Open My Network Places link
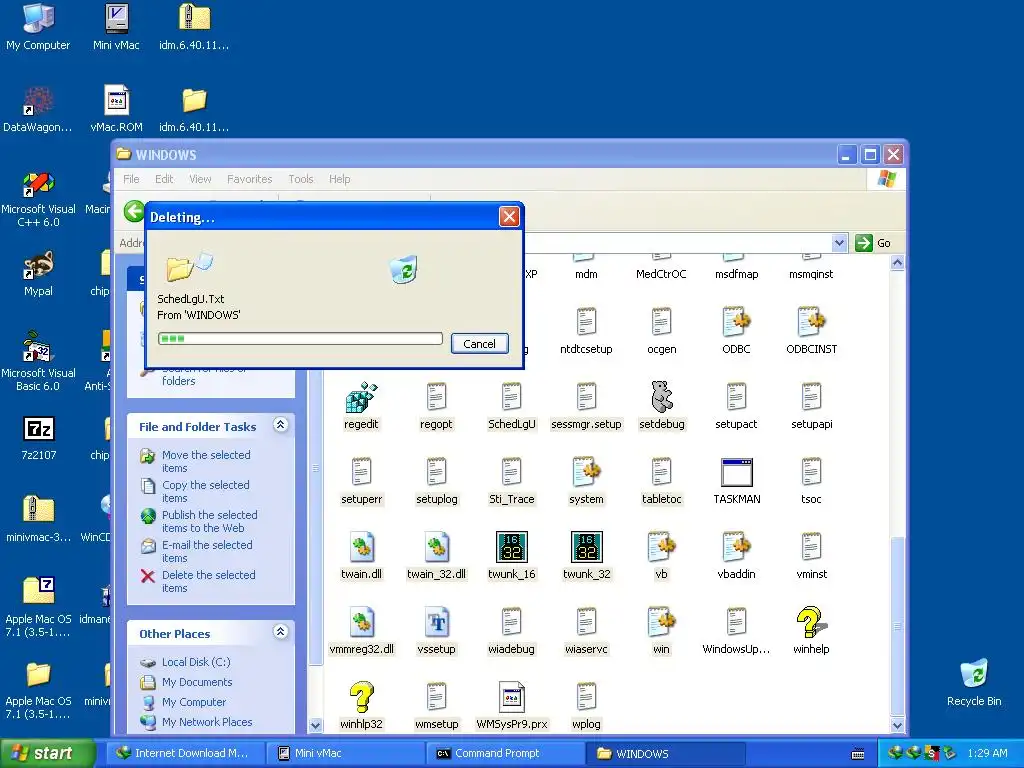1024x768 pixels. [x=207, y=722]
